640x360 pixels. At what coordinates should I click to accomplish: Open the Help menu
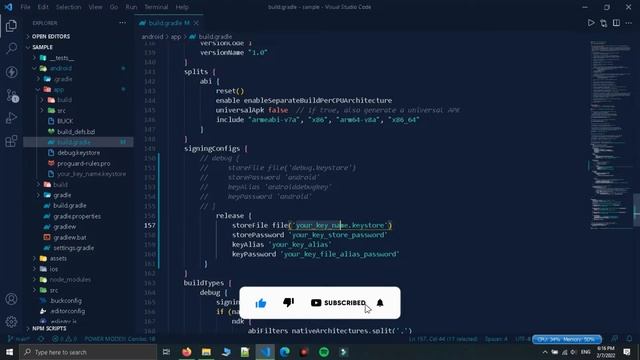click(x=182, y=7)
